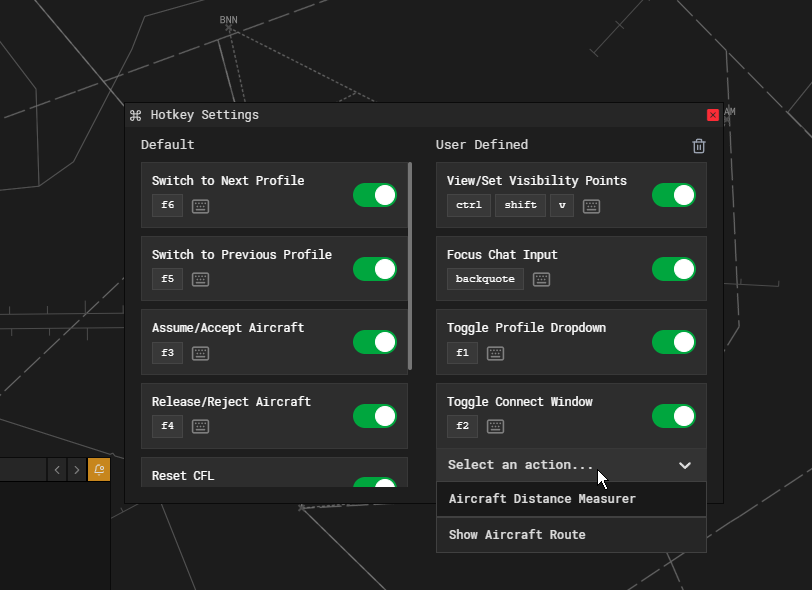
Task: Click chevron arrow on action selector
Action: 685,465
